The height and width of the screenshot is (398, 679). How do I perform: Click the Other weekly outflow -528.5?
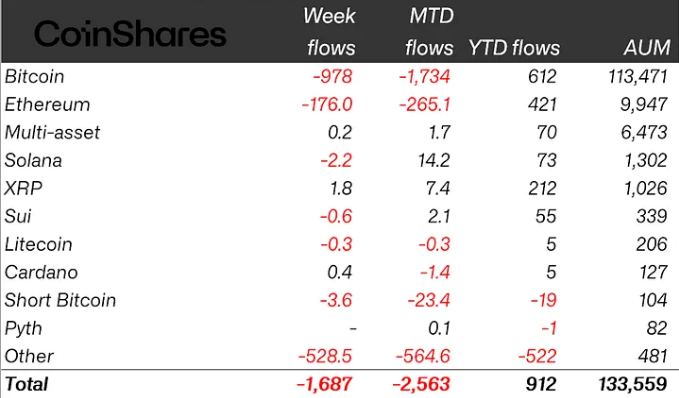click(325, 356)
